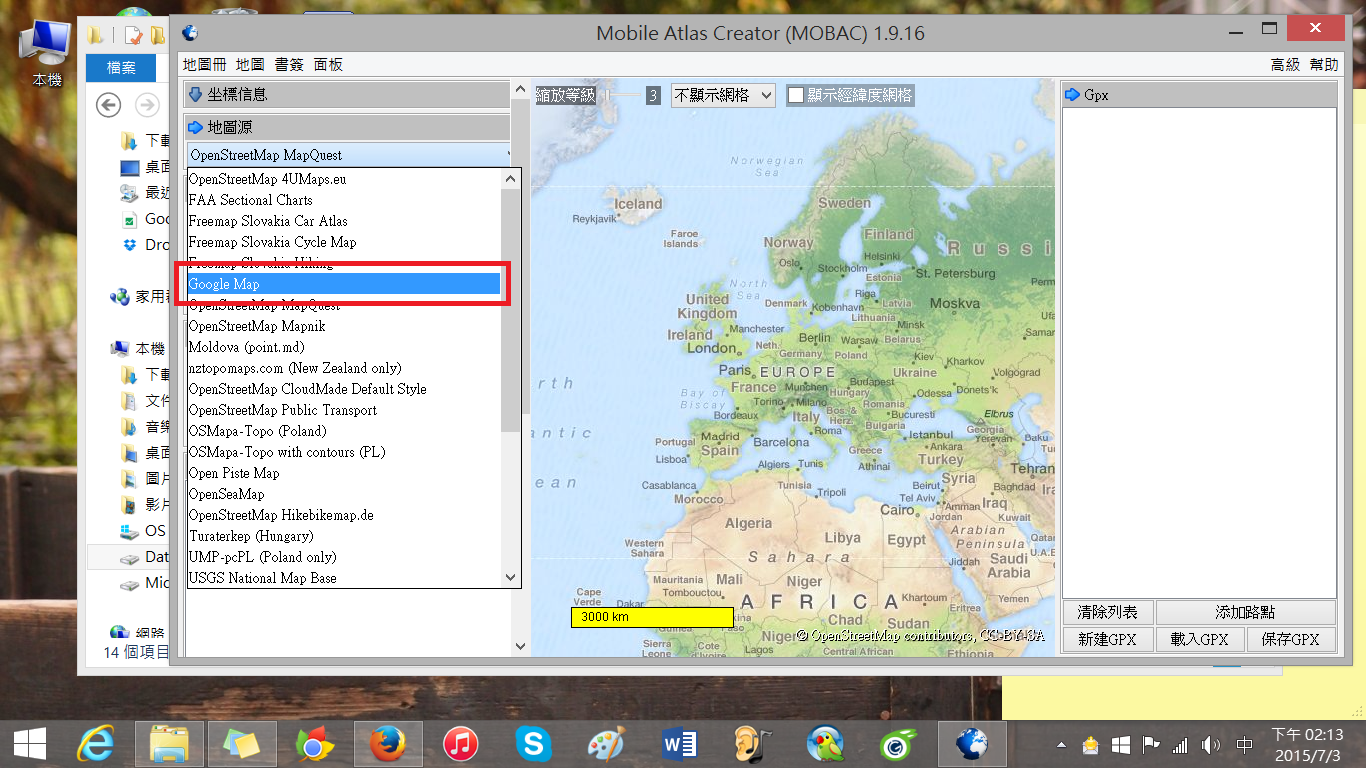Viewport: 1366px width, 768px height.
Task: Select nztopomaps.com (New Zealand only)
Action: click(344, 368)
